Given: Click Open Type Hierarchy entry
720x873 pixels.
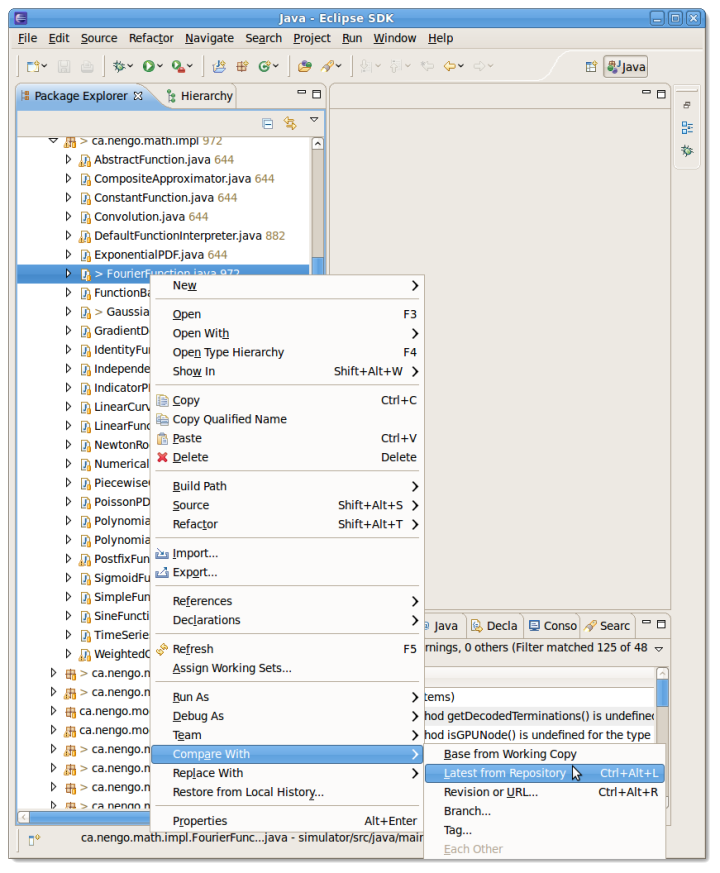Looking at the screenshot, I should tap(287, 352).
